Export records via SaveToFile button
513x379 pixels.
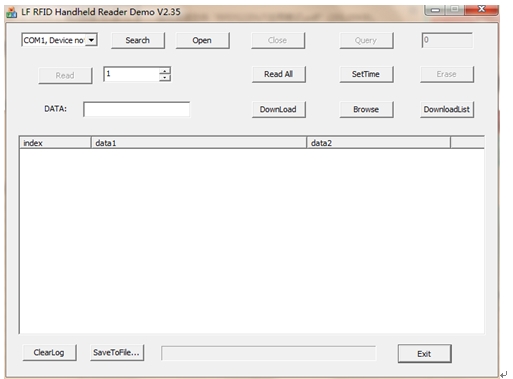[x=117, y=353]
